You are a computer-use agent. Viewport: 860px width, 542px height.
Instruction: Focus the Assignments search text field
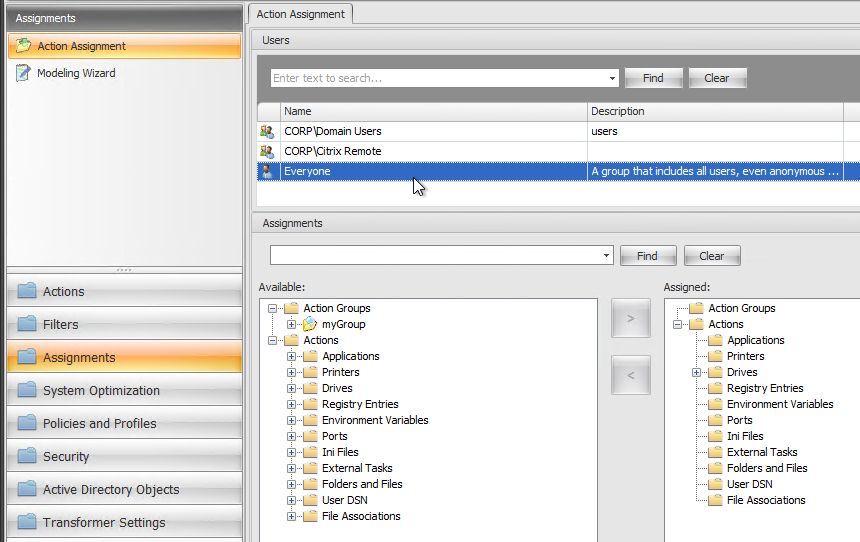click(435, 256)
